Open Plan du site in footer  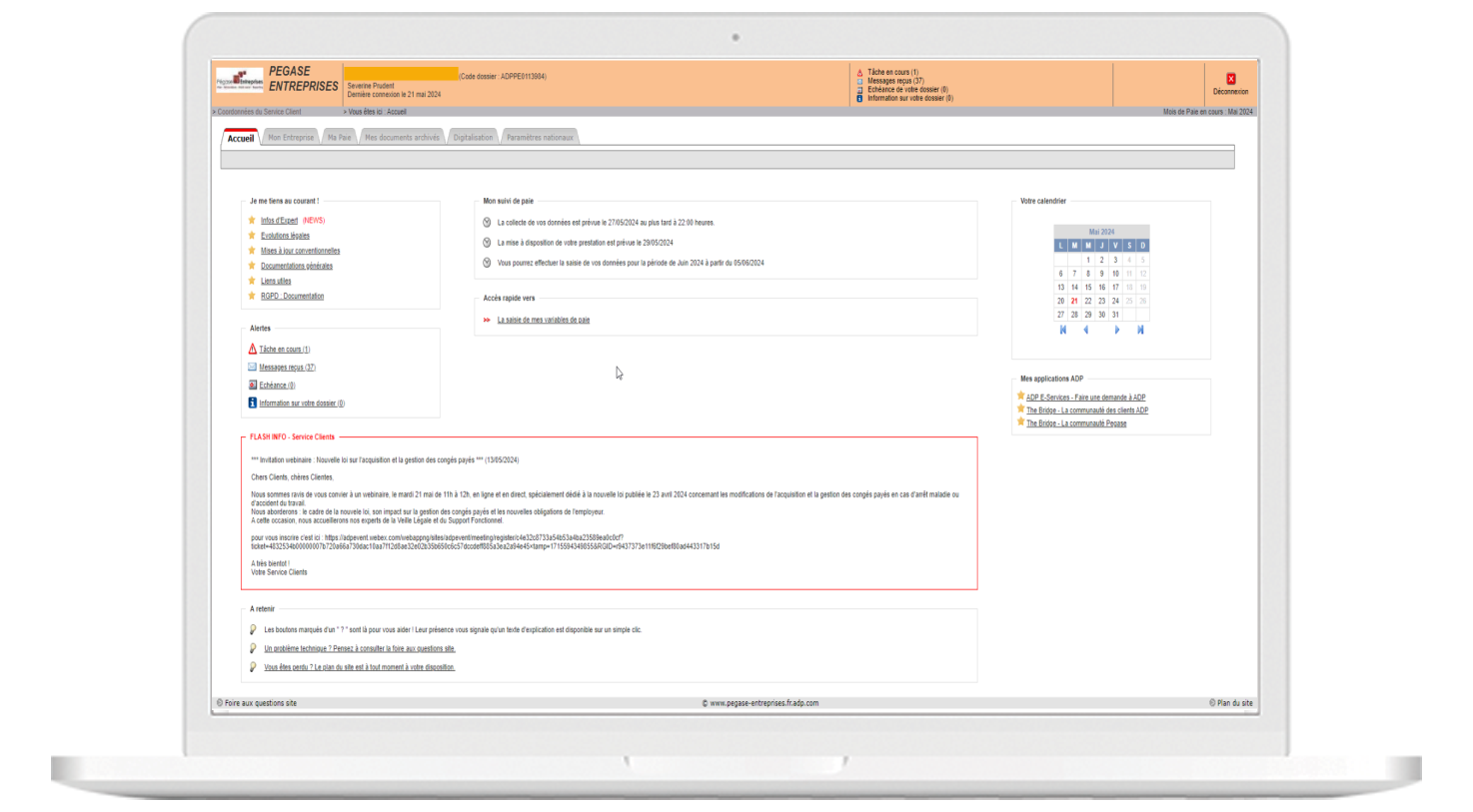1233,703
